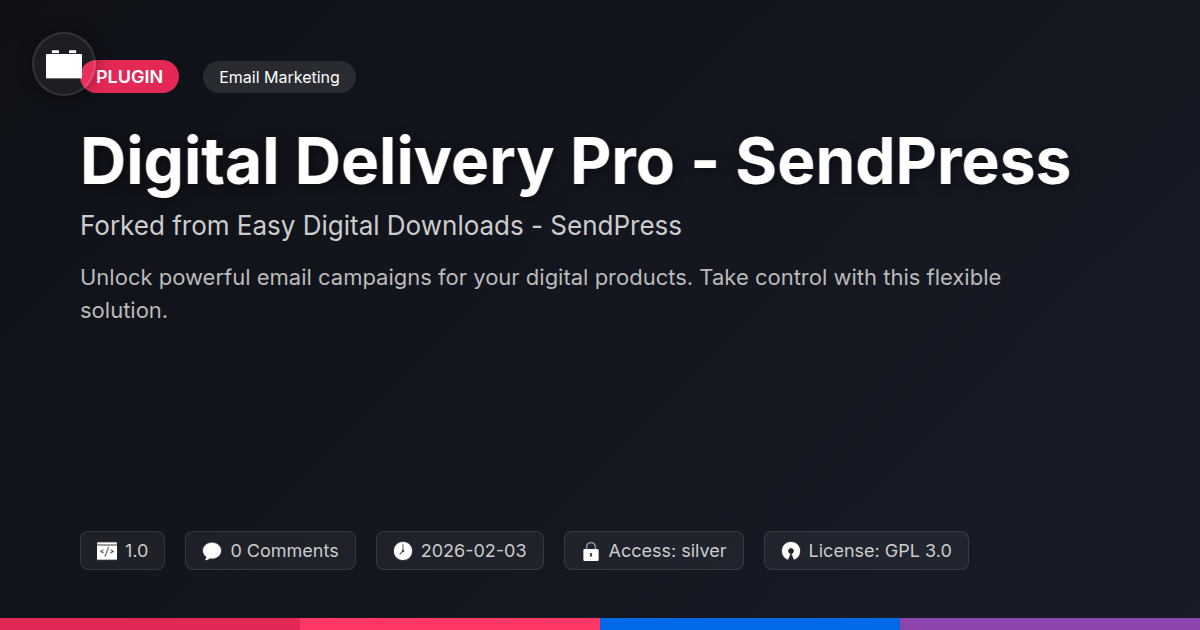Open the 0 Comments badge
The width and height of the screenshot is (1200, 630).
point(270,551)
